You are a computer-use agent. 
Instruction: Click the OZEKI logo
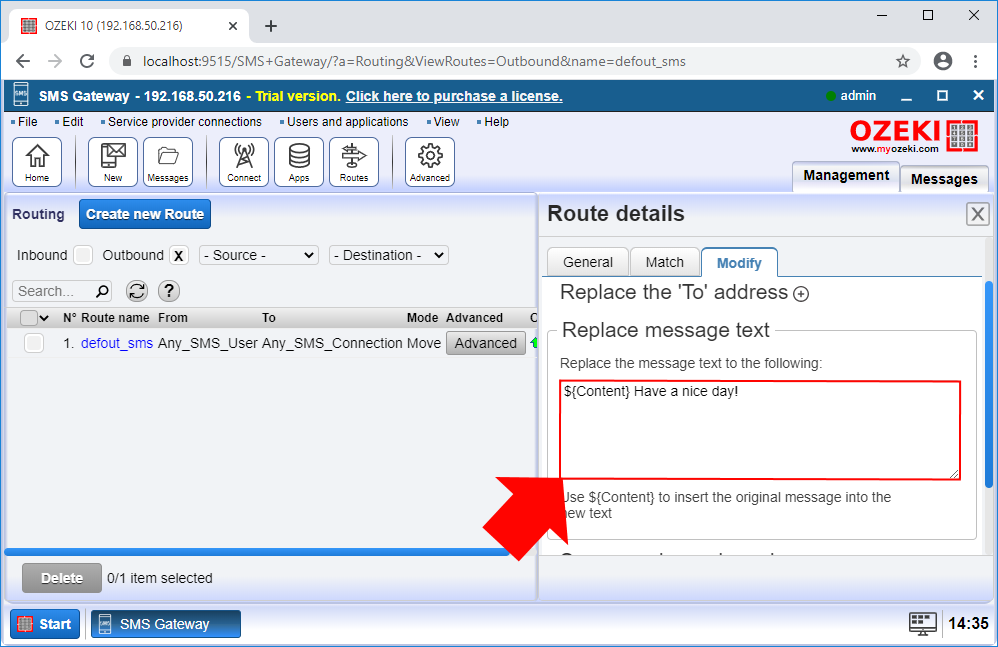coord(914,136)
